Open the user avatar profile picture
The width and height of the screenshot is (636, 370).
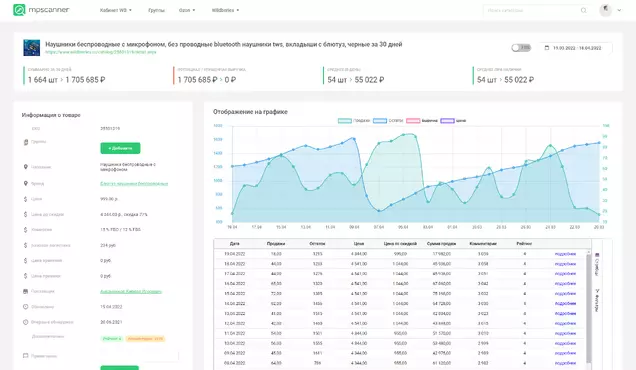606,10
